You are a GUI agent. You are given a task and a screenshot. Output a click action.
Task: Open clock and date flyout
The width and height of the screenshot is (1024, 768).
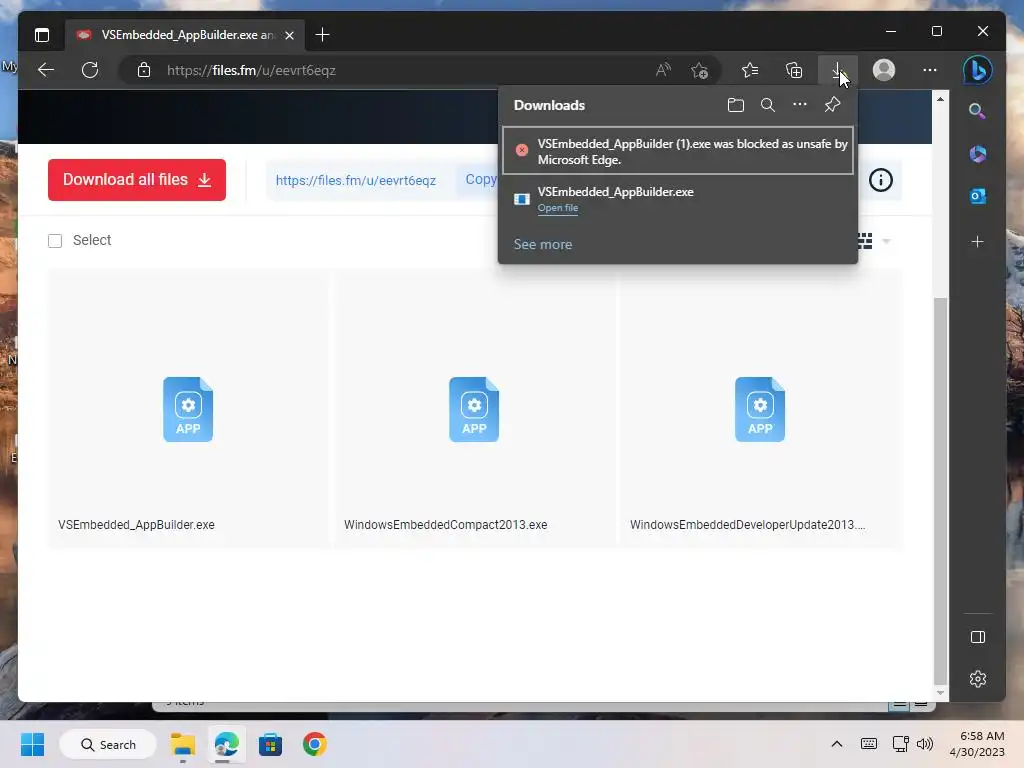coord(977,744)
